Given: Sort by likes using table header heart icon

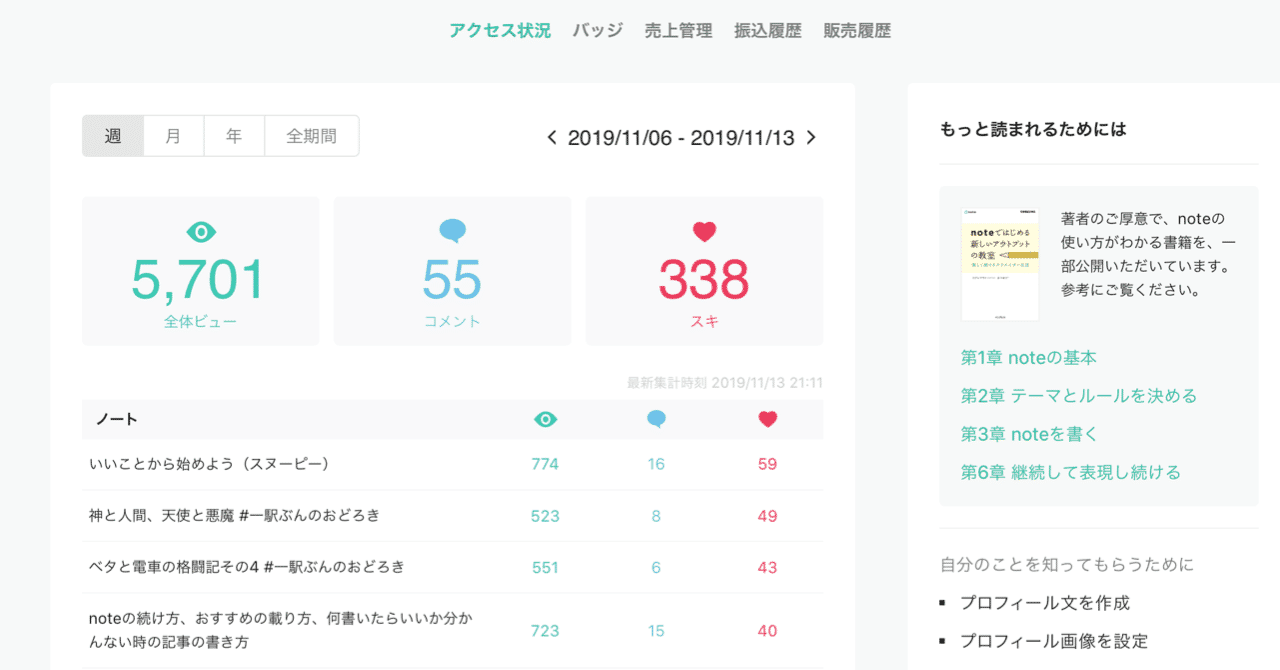Looking at the screenshot, I should click(768, 420).
